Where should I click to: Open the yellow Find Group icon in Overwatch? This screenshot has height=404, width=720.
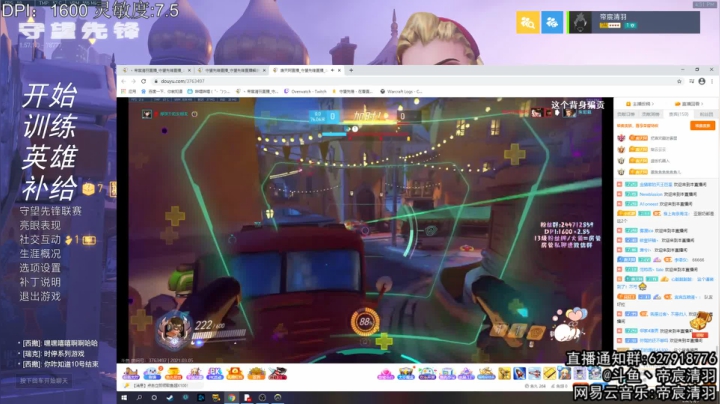[x=528, y=22]
